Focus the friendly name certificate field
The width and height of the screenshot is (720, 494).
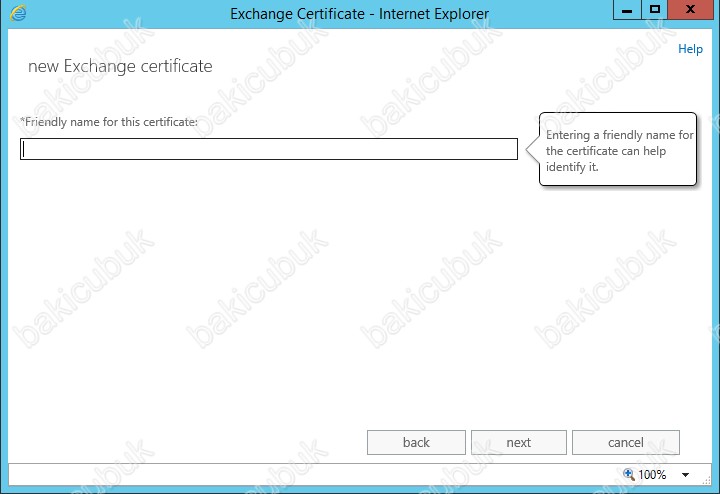[x=269, y=149]
